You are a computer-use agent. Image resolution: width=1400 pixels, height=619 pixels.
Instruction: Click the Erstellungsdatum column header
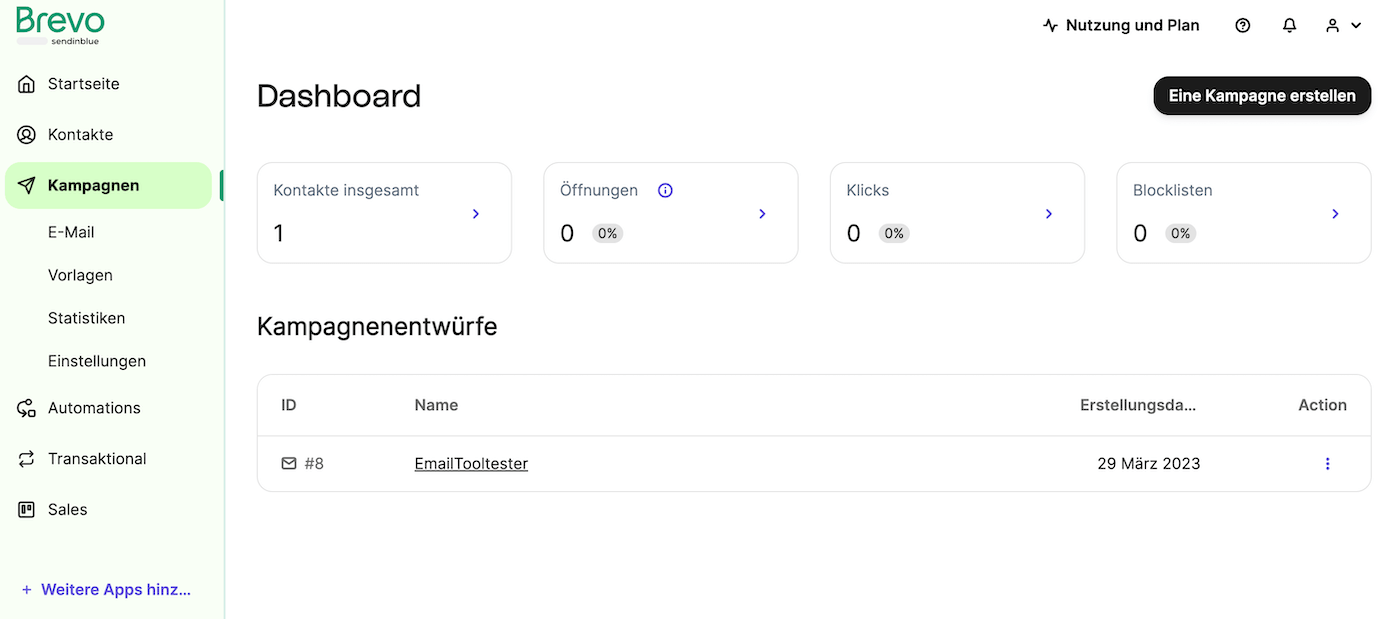[x=1138, y=405]
